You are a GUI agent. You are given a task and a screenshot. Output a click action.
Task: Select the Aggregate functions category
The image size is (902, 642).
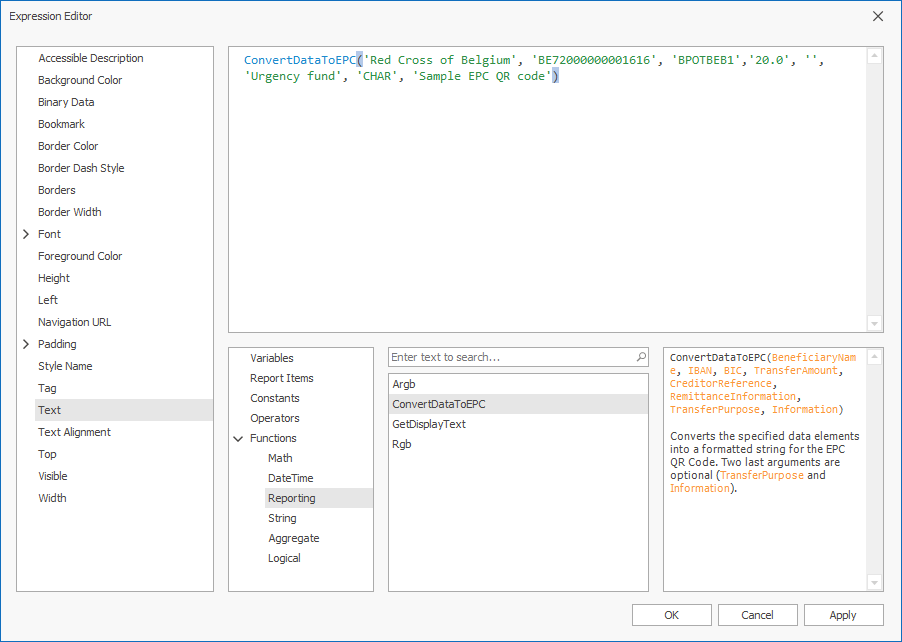click(294, 538)
